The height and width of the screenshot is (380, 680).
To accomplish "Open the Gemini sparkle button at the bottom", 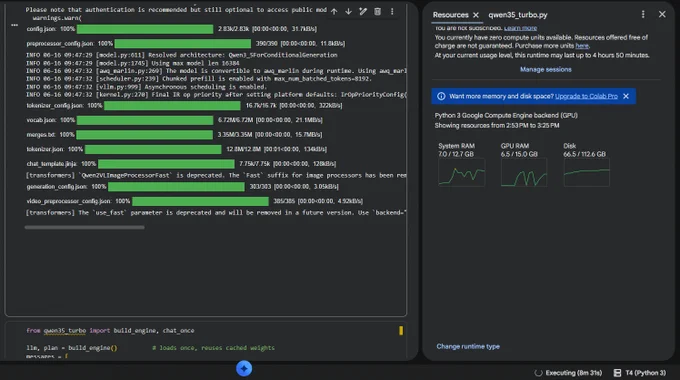I will (244, 368).
